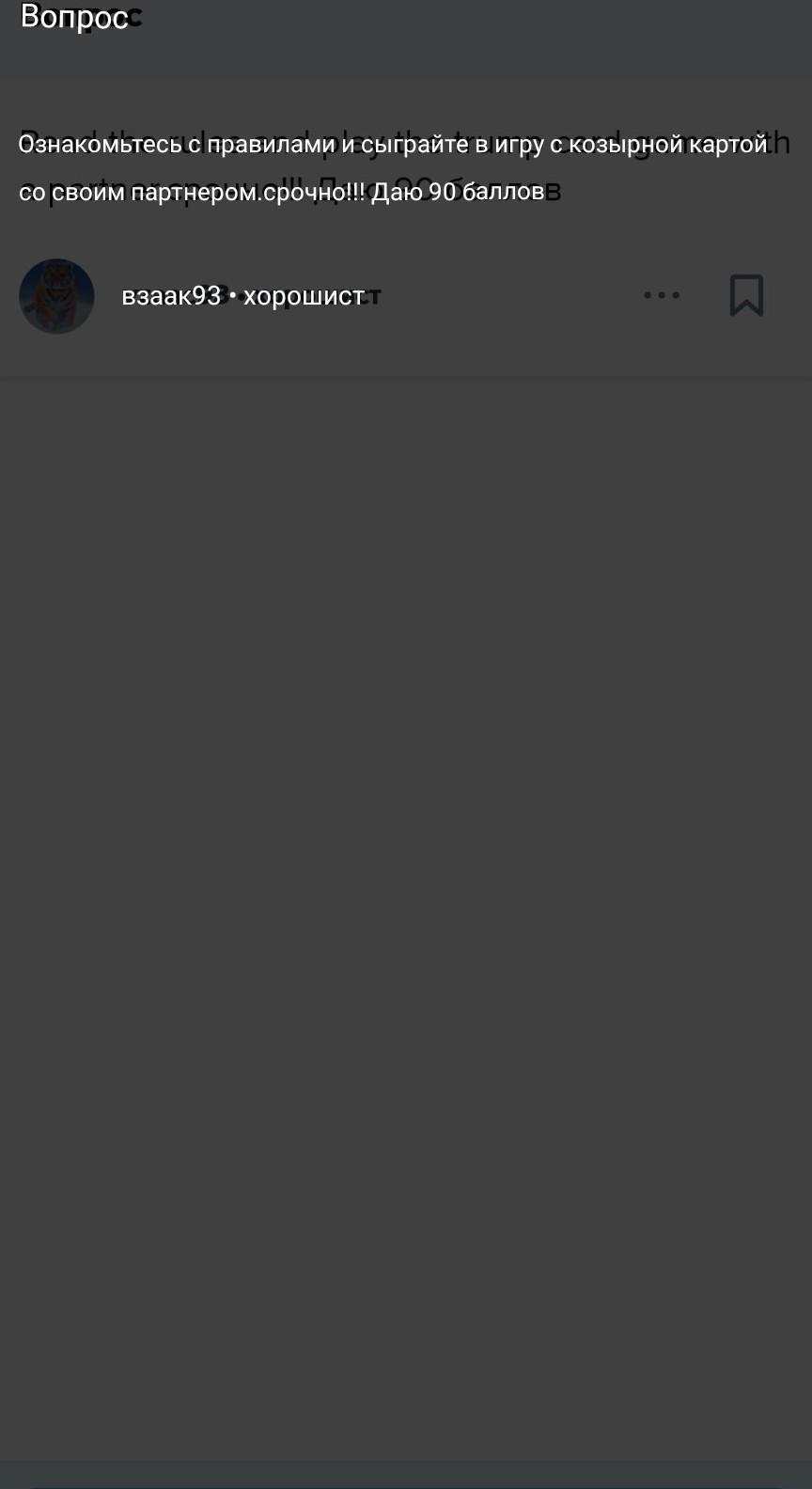
Task: Show more actions via the ellipsis icon
Action: tap(661, 295)
